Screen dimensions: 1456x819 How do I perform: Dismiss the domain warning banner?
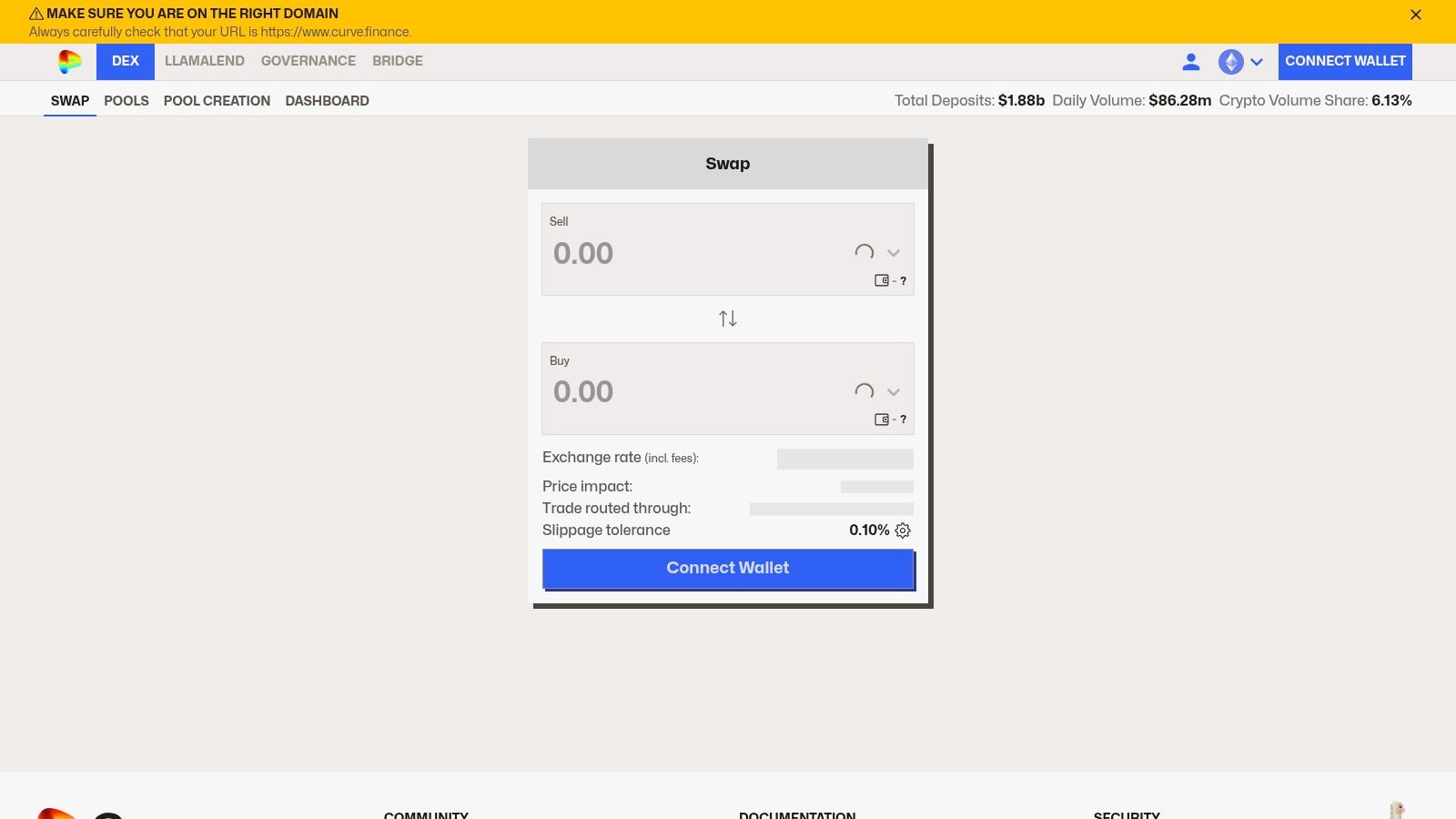(x=1415, y=15)
